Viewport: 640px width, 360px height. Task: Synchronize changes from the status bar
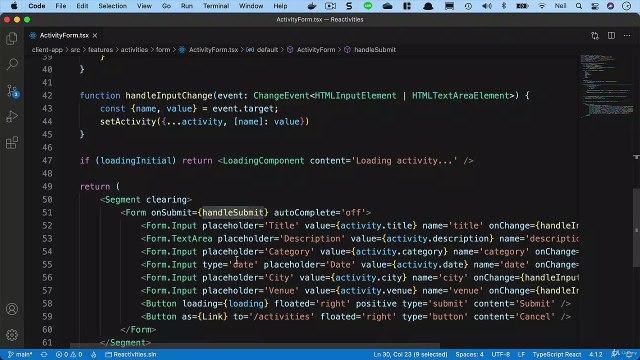pyautogui.click(x=44, y=354)
